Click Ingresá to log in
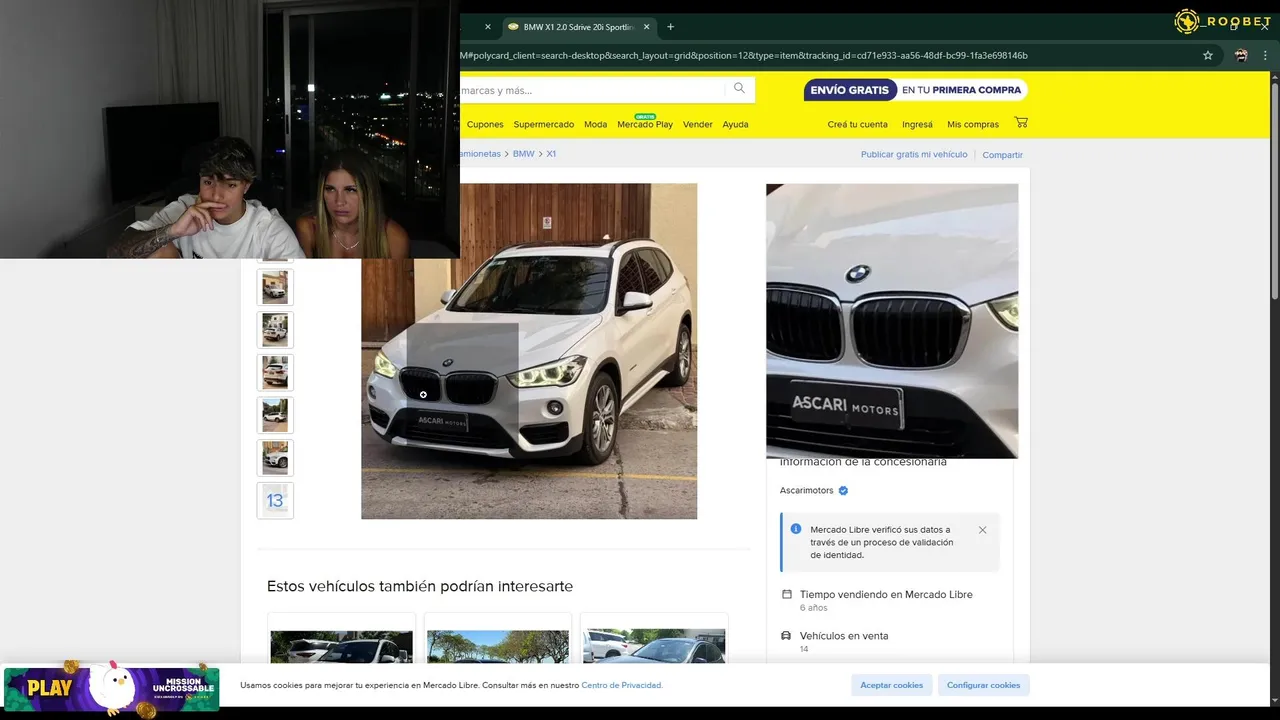Image resolution: width=1280 pixels, height=720 pixels. tap(917, 125)
